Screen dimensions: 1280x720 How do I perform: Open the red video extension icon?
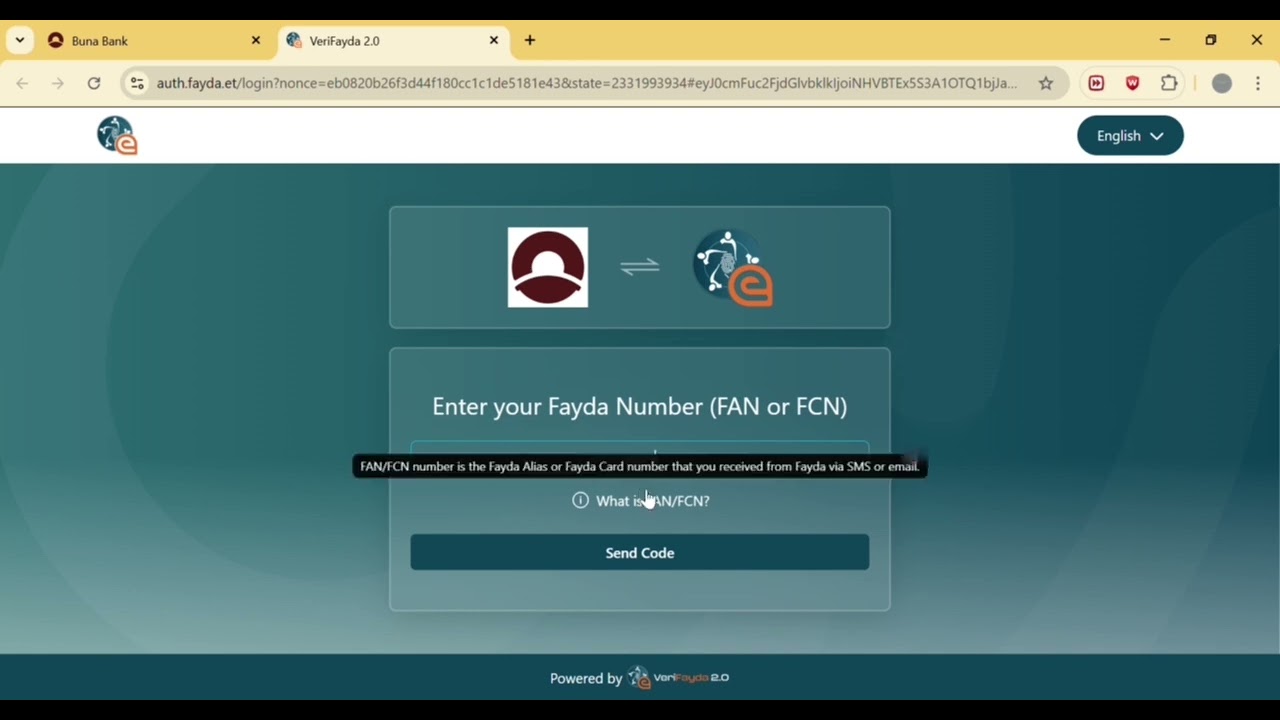pos(1096,84)
